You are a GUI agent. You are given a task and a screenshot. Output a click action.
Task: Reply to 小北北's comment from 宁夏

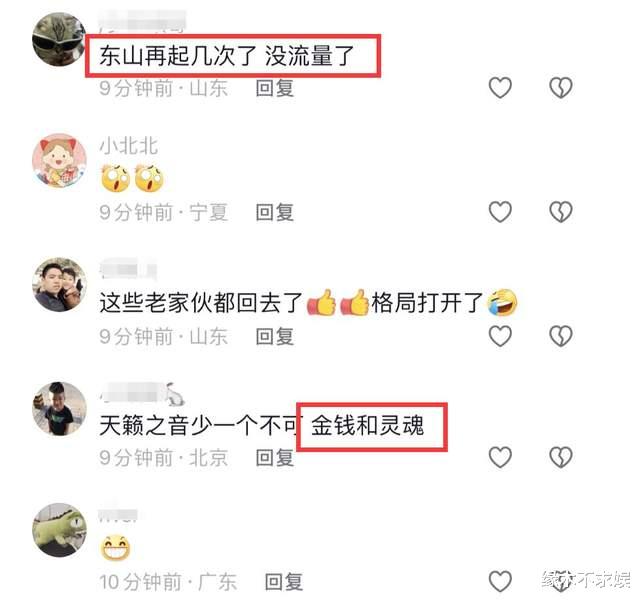[275, 212]
